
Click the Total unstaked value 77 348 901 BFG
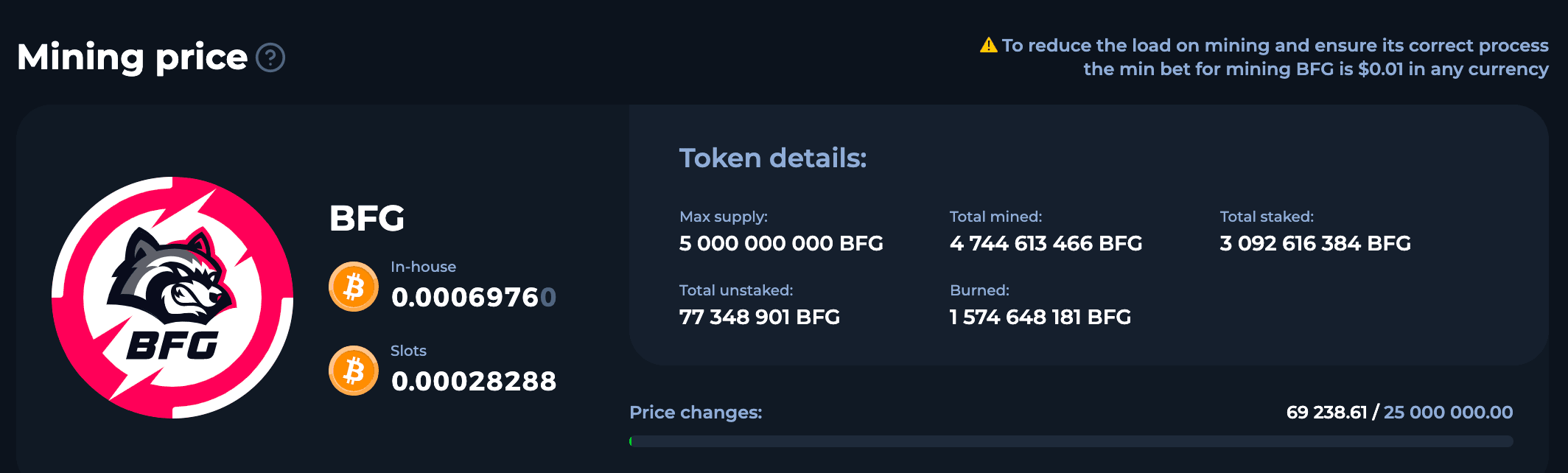tap(759, 318)
